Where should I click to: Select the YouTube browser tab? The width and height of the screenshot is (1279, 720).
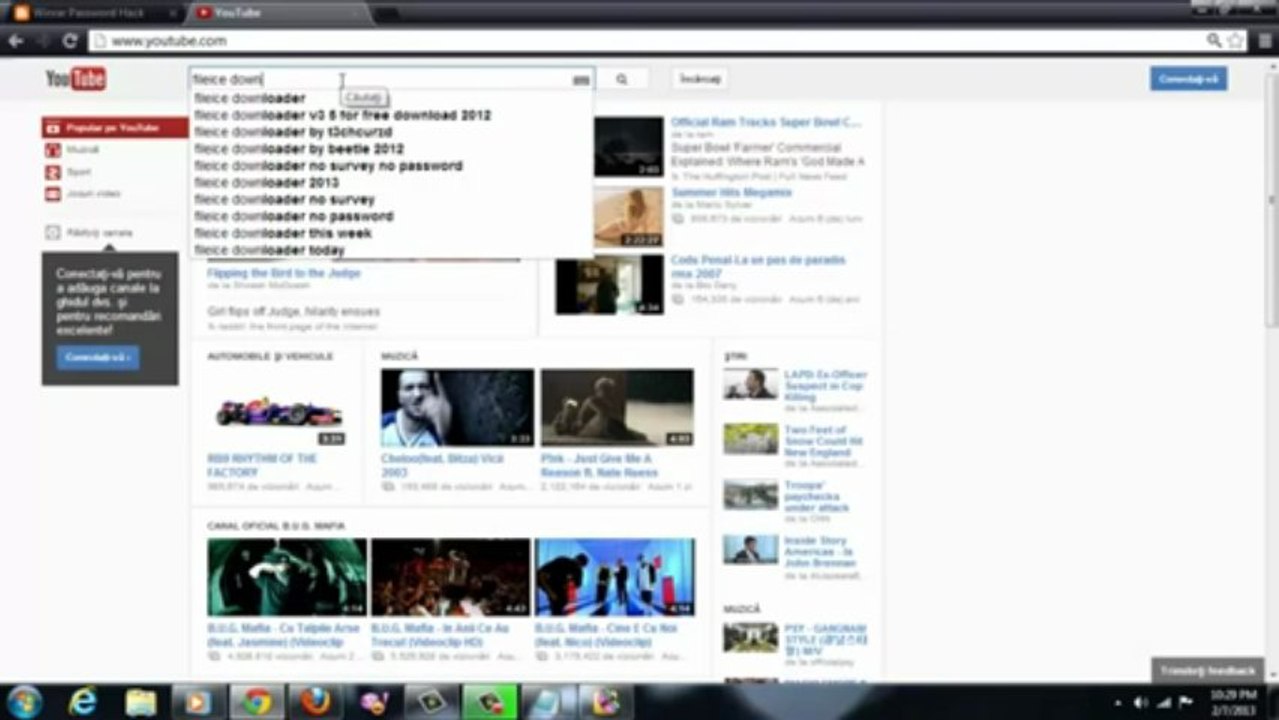click(275, 13)
